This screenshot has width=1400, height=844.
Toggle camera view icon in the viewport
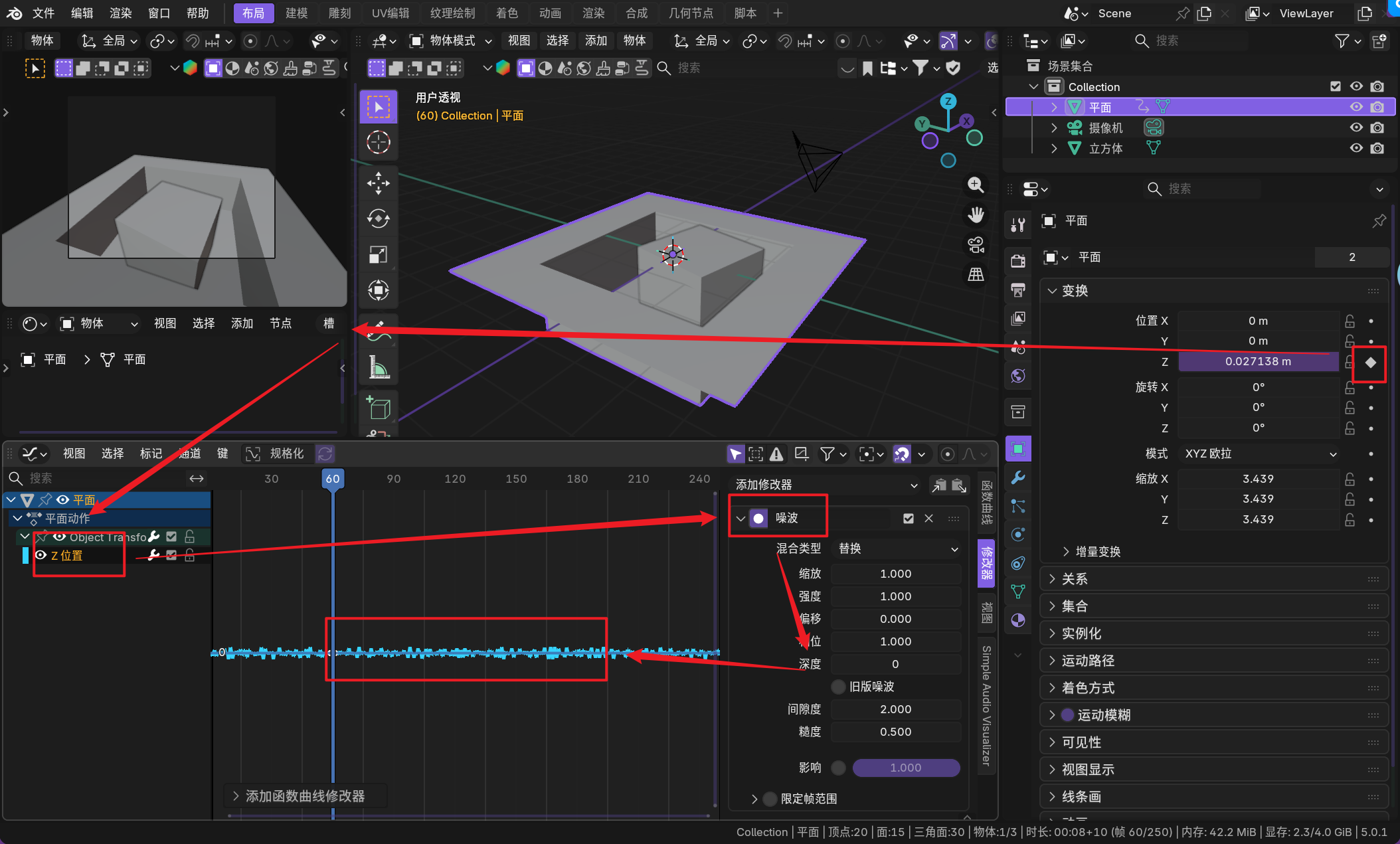tap(975, 245)
